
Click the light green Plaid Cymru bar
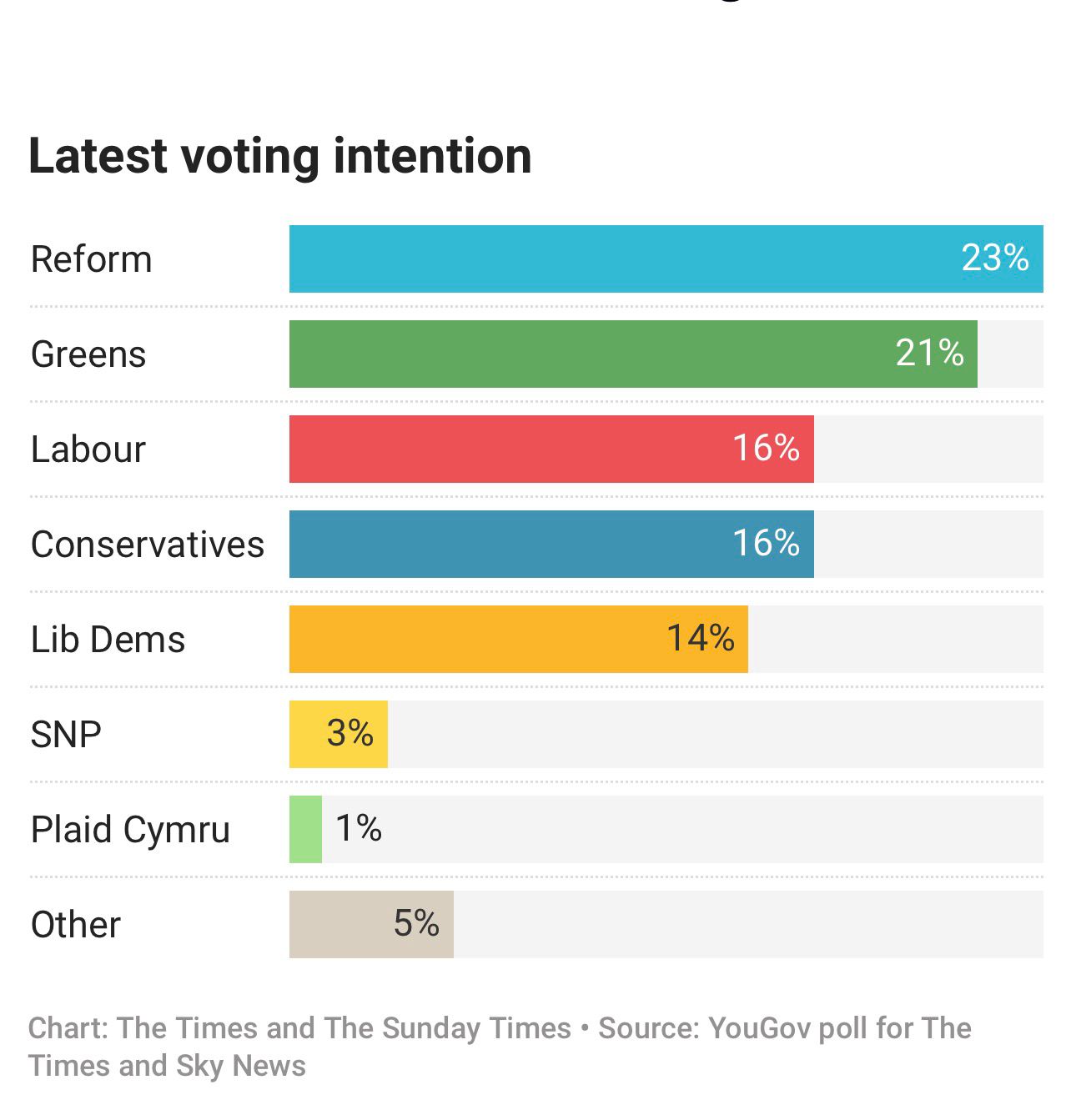click(305, 830)
